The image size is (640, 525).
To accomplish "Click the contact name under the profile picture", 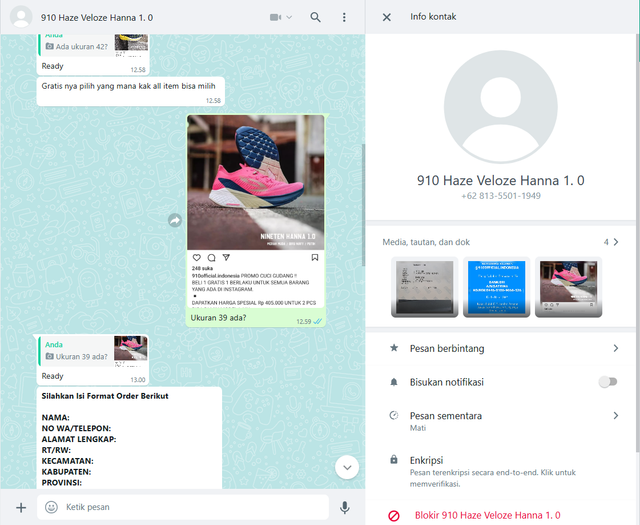I will pos(501,180).
